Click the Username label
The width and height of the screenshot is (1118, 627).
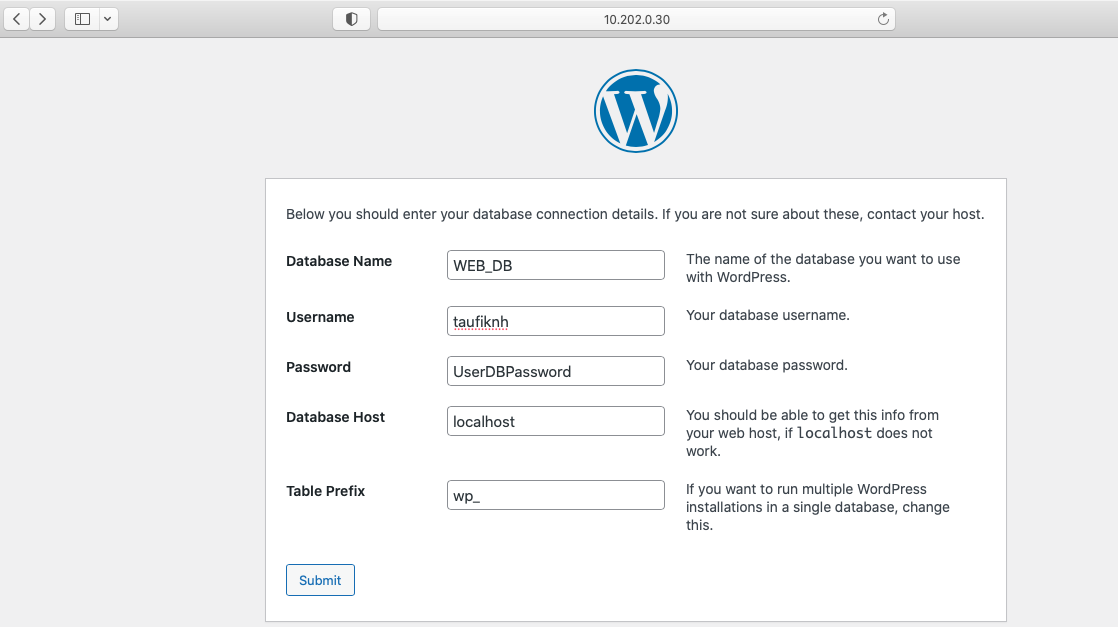click(320, 317)
